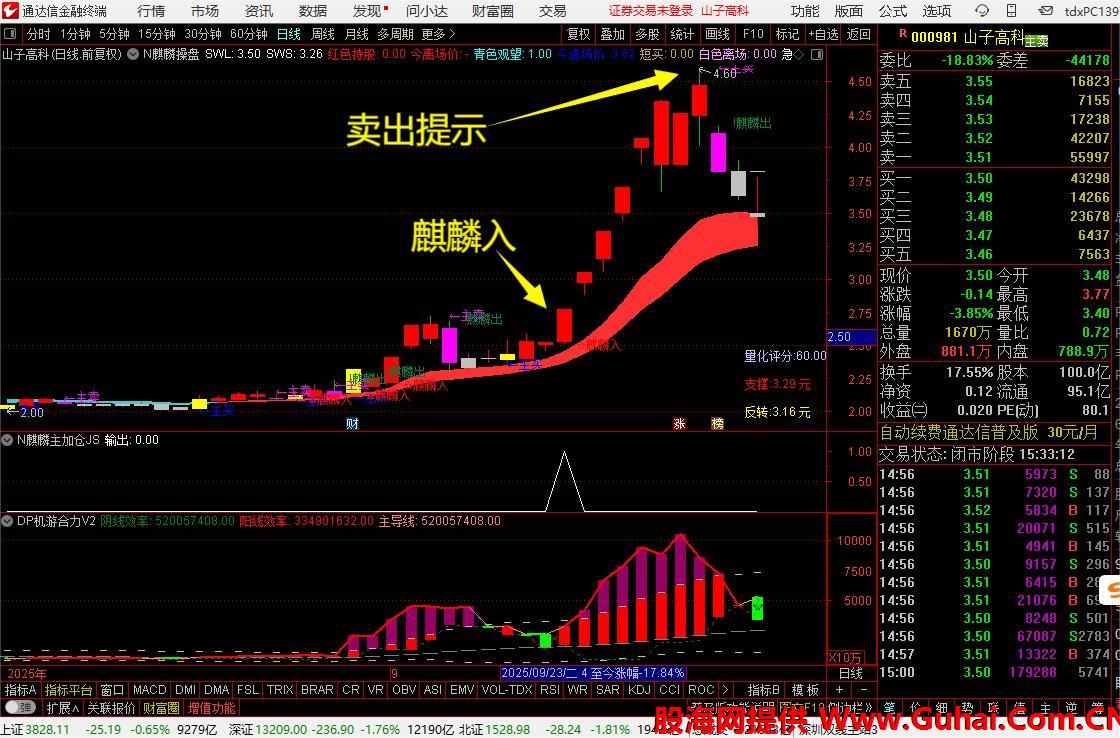This screenshot has width=1120, height=738.
Task: Select the 指标B tab
Action: pos(764,690)
